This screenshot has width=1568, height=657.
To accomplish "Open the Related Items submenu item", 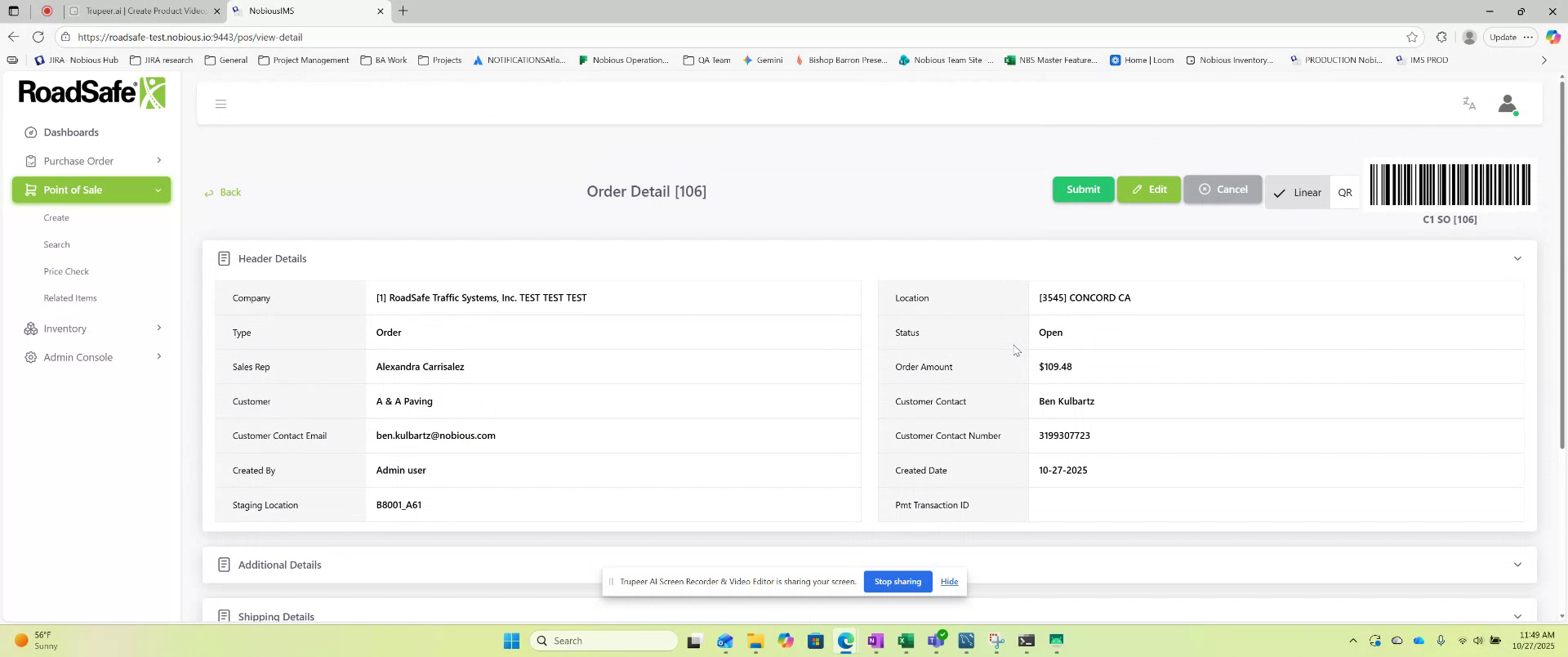I will pos(70,298).
